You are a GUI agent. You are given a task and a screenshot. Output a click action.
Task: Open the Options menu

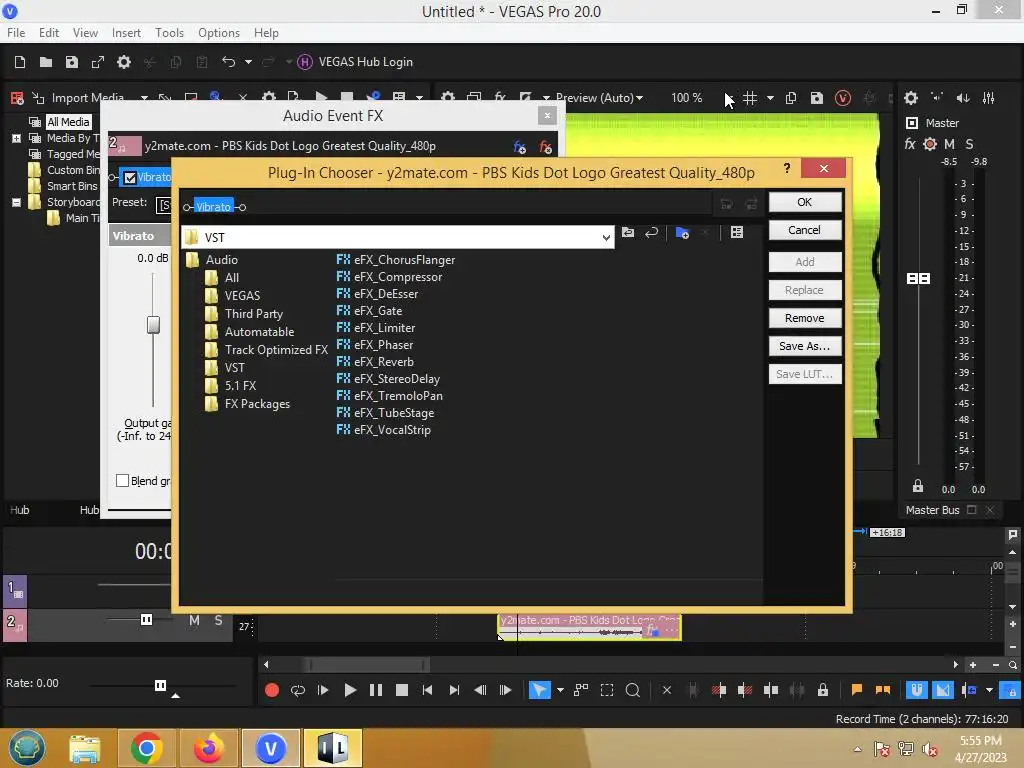point(219,33)
